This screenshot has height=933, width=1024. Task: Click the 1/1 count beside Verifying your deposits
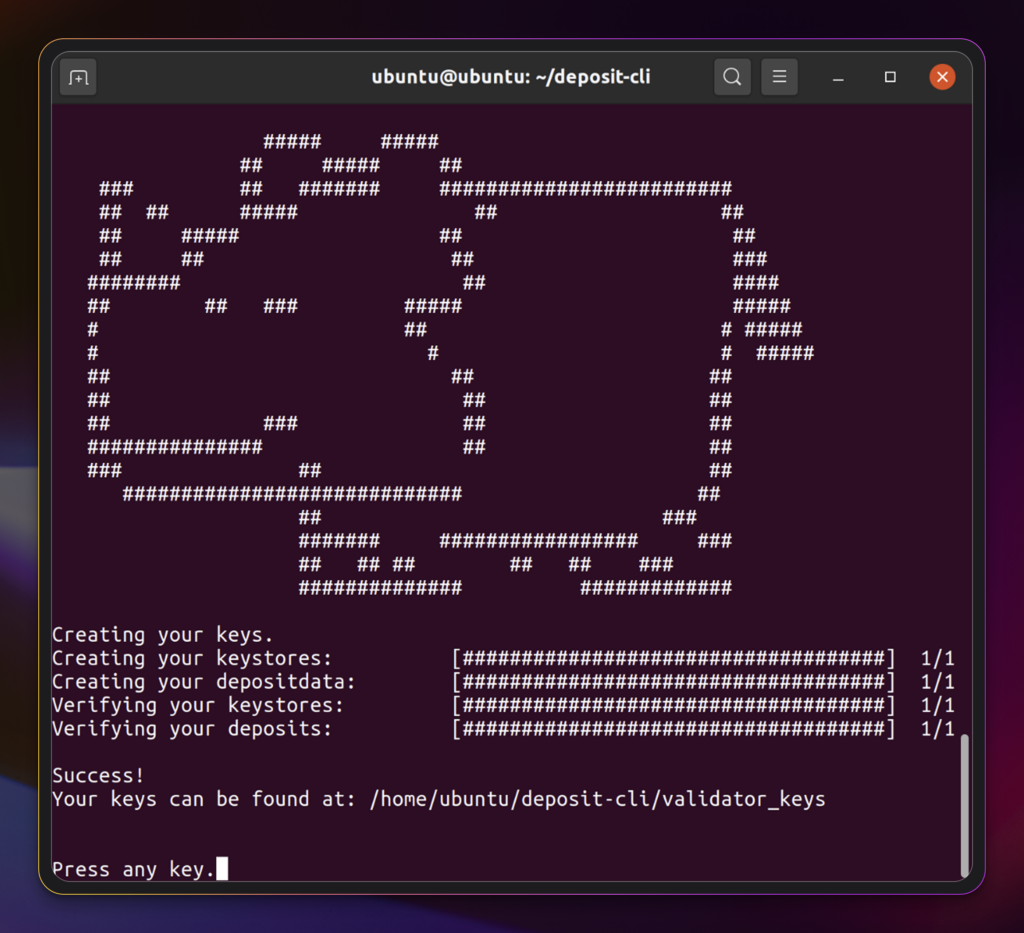pos(937,729)
